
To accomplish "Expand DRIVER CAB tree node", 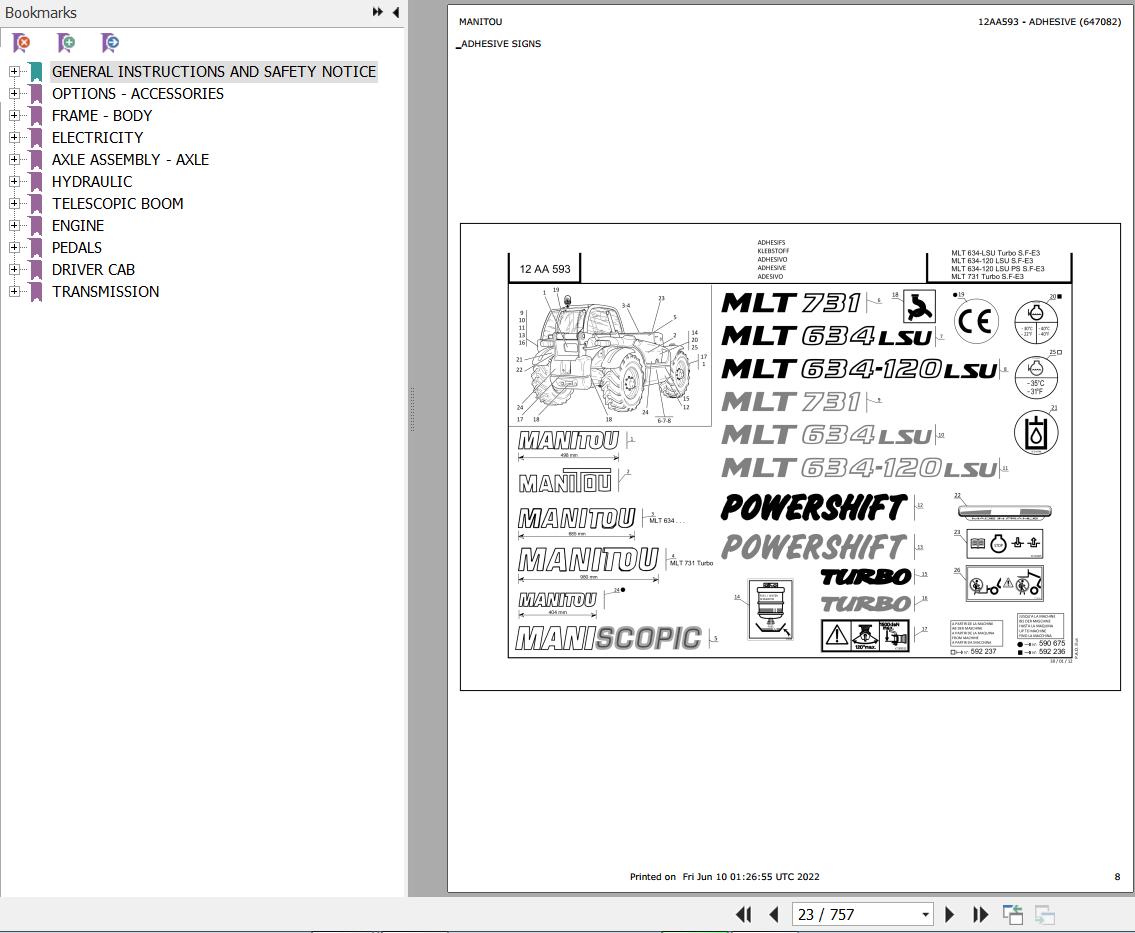I will point(14,269).
